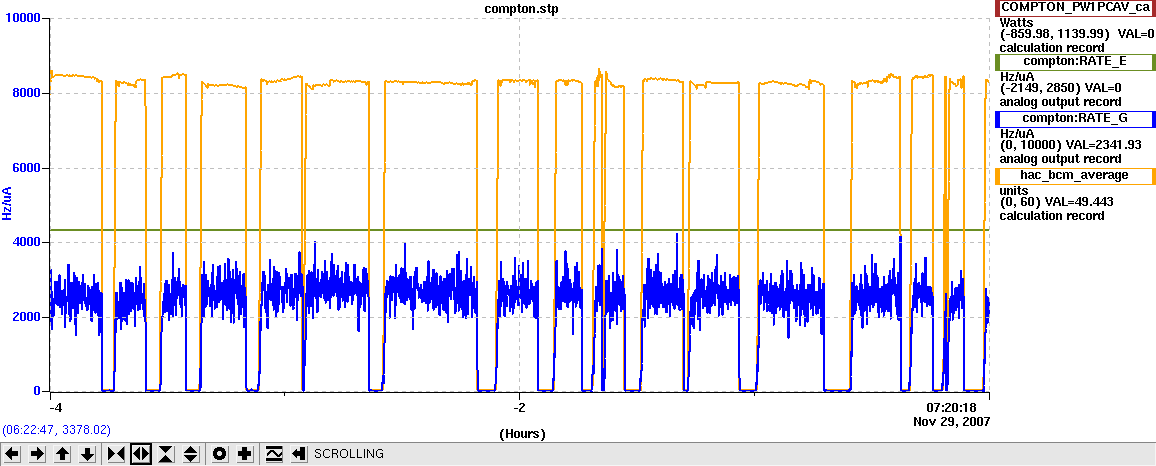Compress the vertical axis range

pyautogui.click(x=166, y=454)
